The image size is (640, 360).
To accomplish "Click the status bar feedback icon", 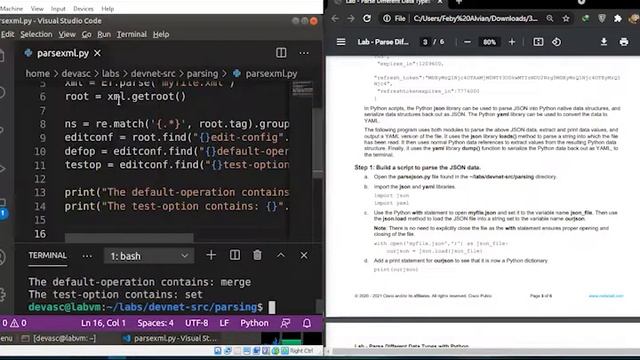I will [x=286, y=323].
